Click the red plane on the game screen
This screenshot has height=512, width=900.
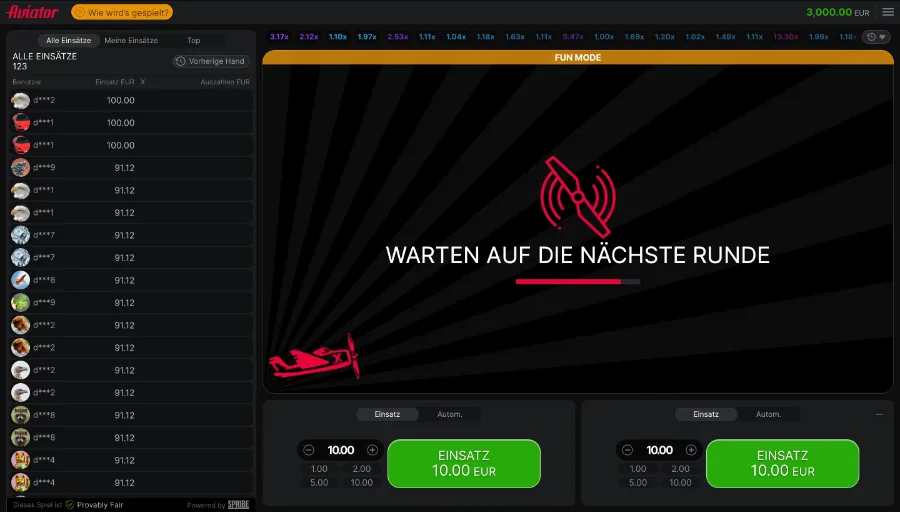tap(314, 357)
